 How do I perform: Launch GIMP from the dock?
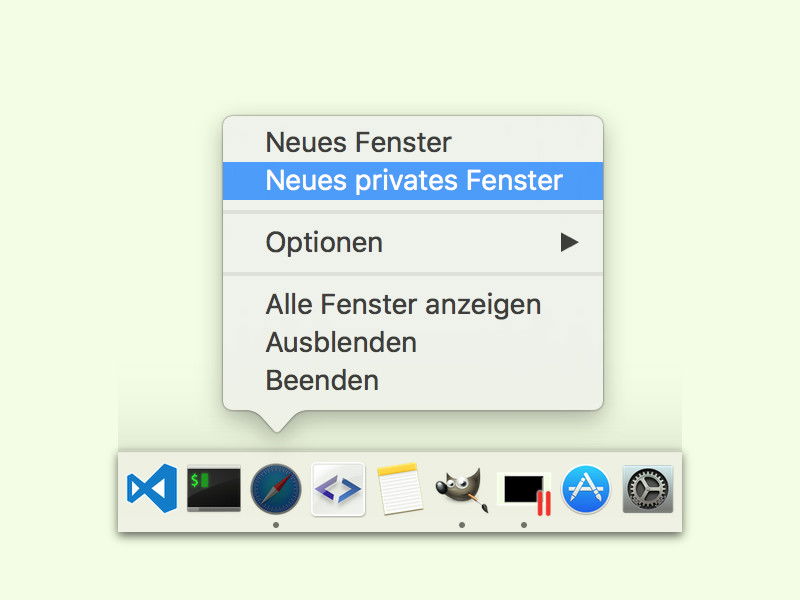click(462, 490)
